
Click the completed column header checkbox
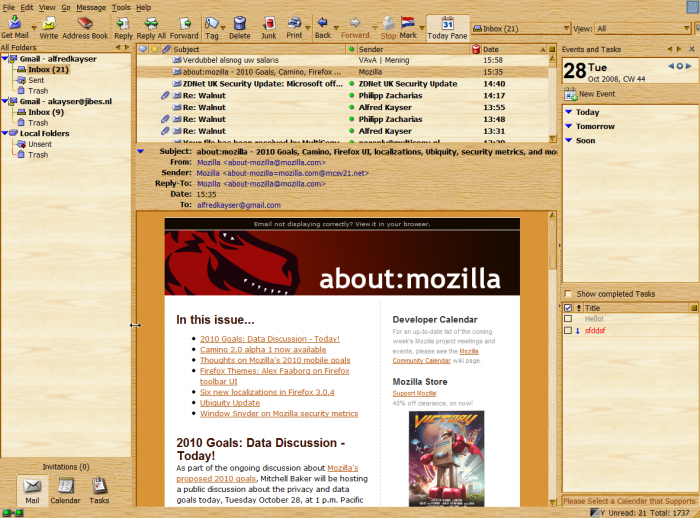pyautogui.click(x=568, y=308)
